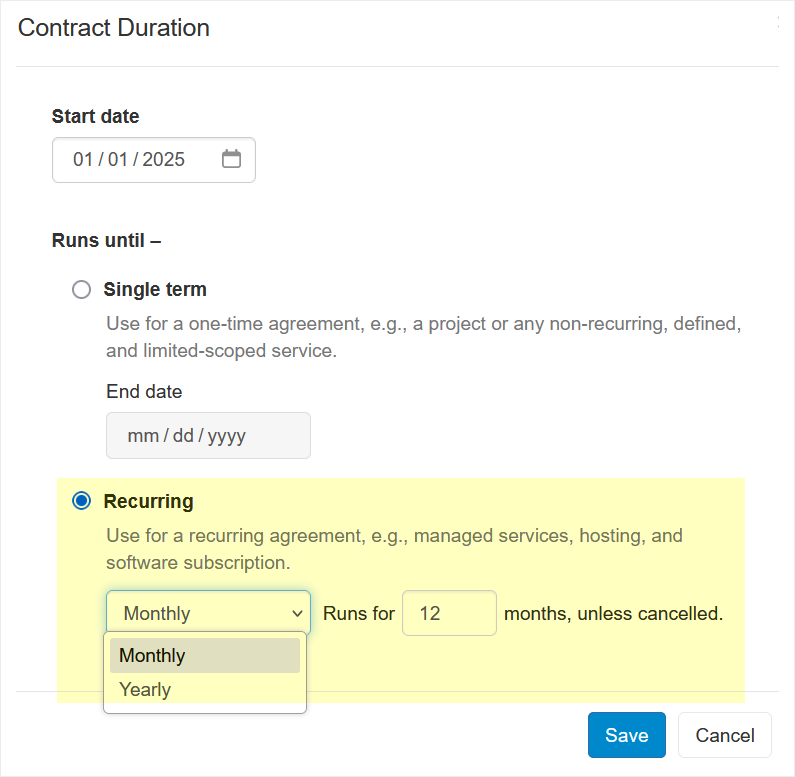This screenshot has height=777, width=795.
Task: Select the Recurring radio button
Action: point(81,501)
